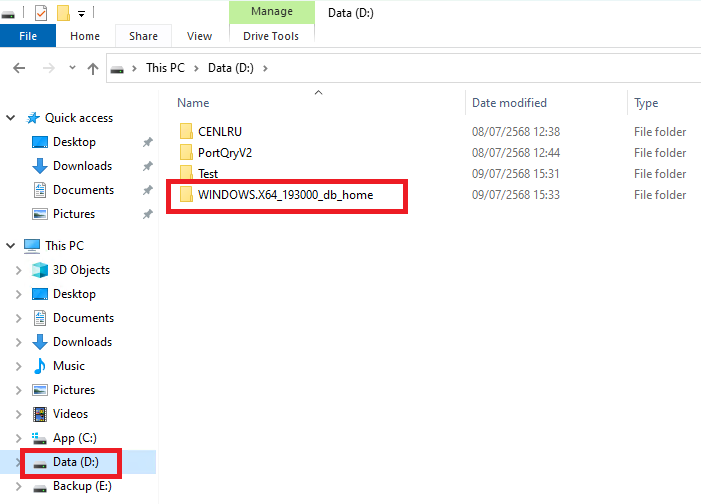This screenshot has width=701, height=504.
Task: Open Downloads under Quick access
Action: click(82, 166)
